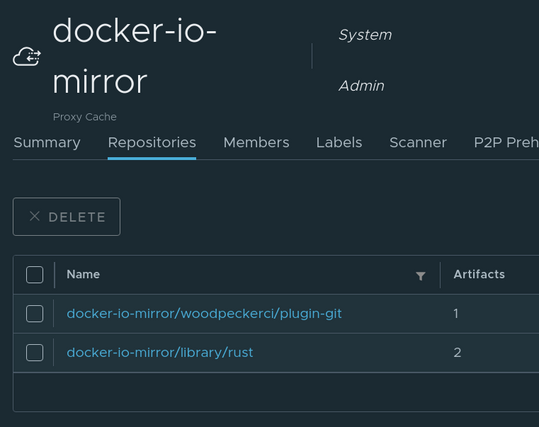Sort by the Artifacts column header
The width and height of the screenshot is (539, 427).
tap(479, 274)
